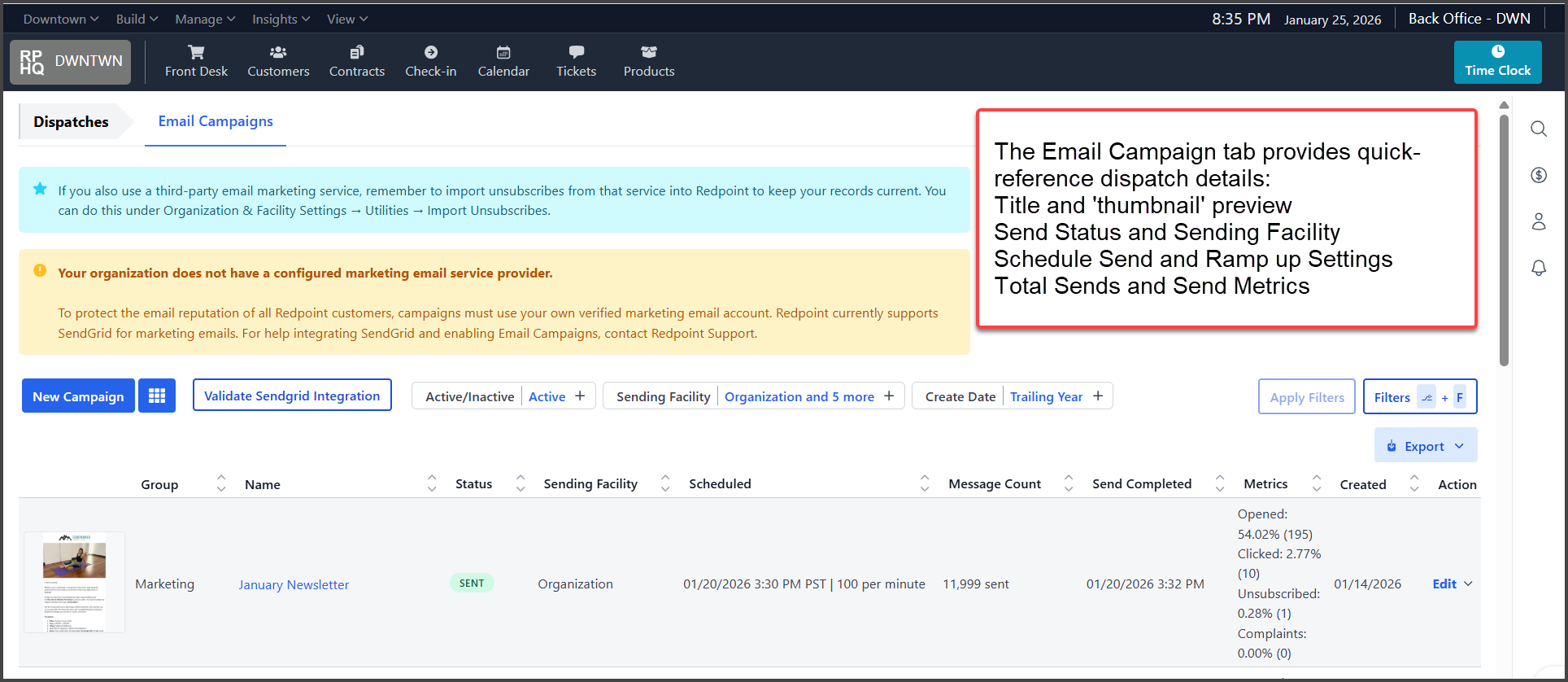This screenshot has width=1568, height=682.
Task: Open the Tickets section
Action: point(576,62)
